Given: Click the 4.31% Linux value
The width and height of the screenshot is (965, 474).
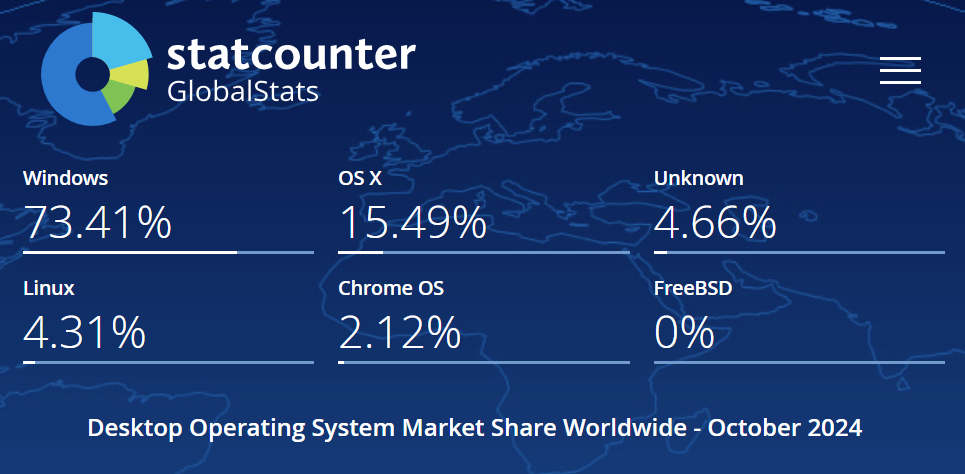Looking at the screenshot, I should click(84, 332).
